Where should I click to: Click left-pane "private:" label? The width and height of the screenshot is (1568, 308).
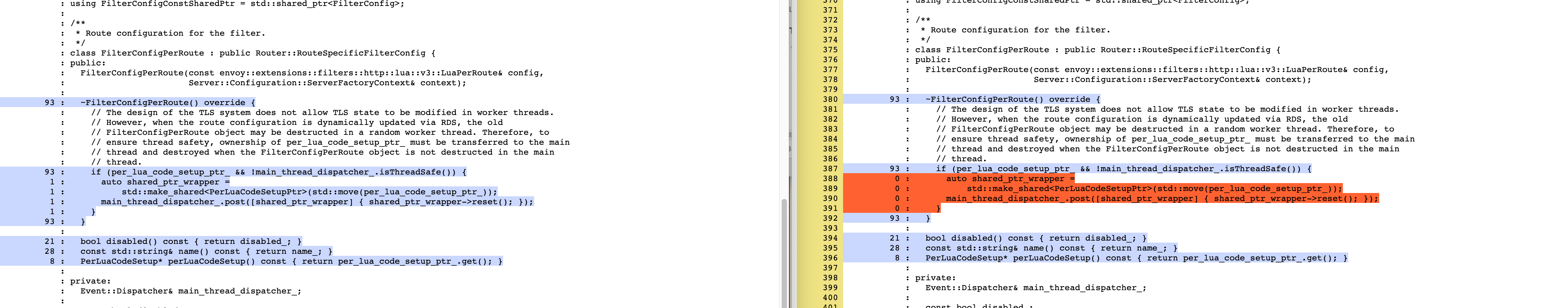coord(91,281)
